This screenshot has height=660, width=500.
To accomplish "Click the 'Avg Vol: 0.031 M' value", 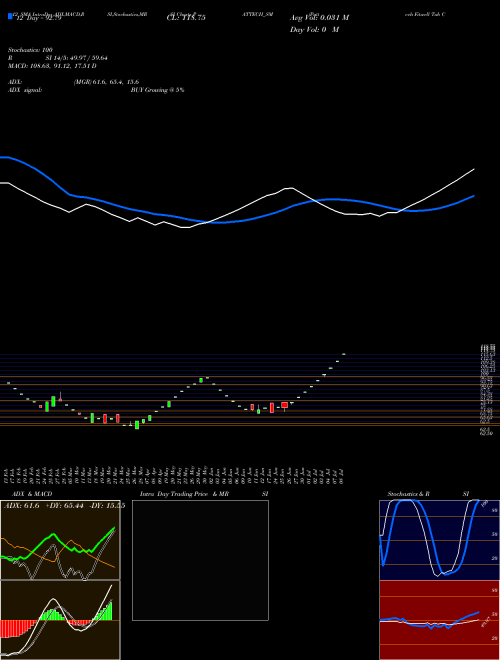I will [319, 18].
